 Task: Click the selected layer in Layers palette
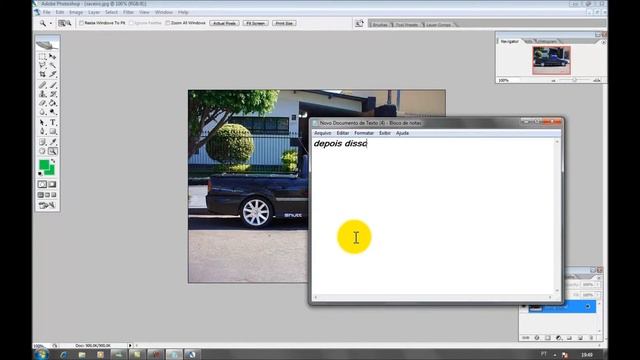click(x=562, y=307)
